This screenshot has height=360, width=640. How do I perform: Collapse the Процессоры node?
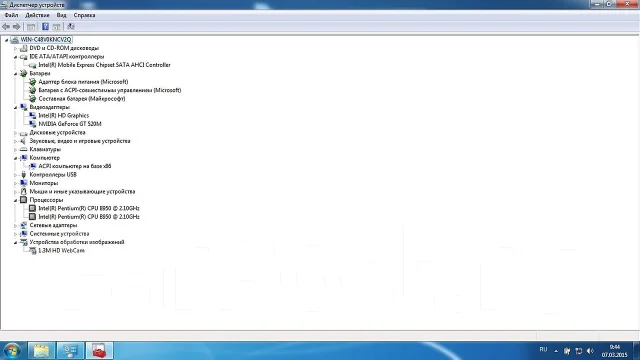tap(16, 200)
